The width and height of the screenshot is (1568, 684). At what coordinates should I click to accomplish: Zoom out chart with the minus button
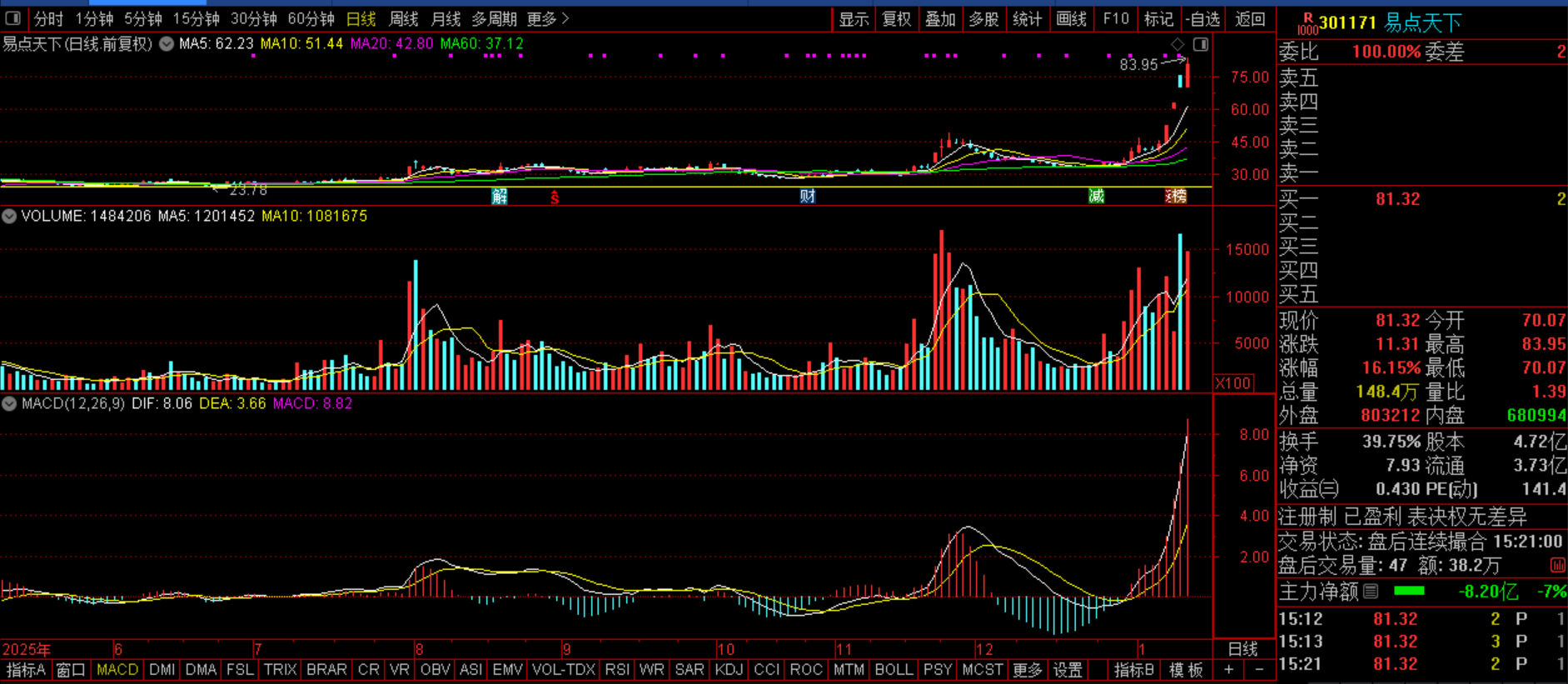pos(1259,670)
